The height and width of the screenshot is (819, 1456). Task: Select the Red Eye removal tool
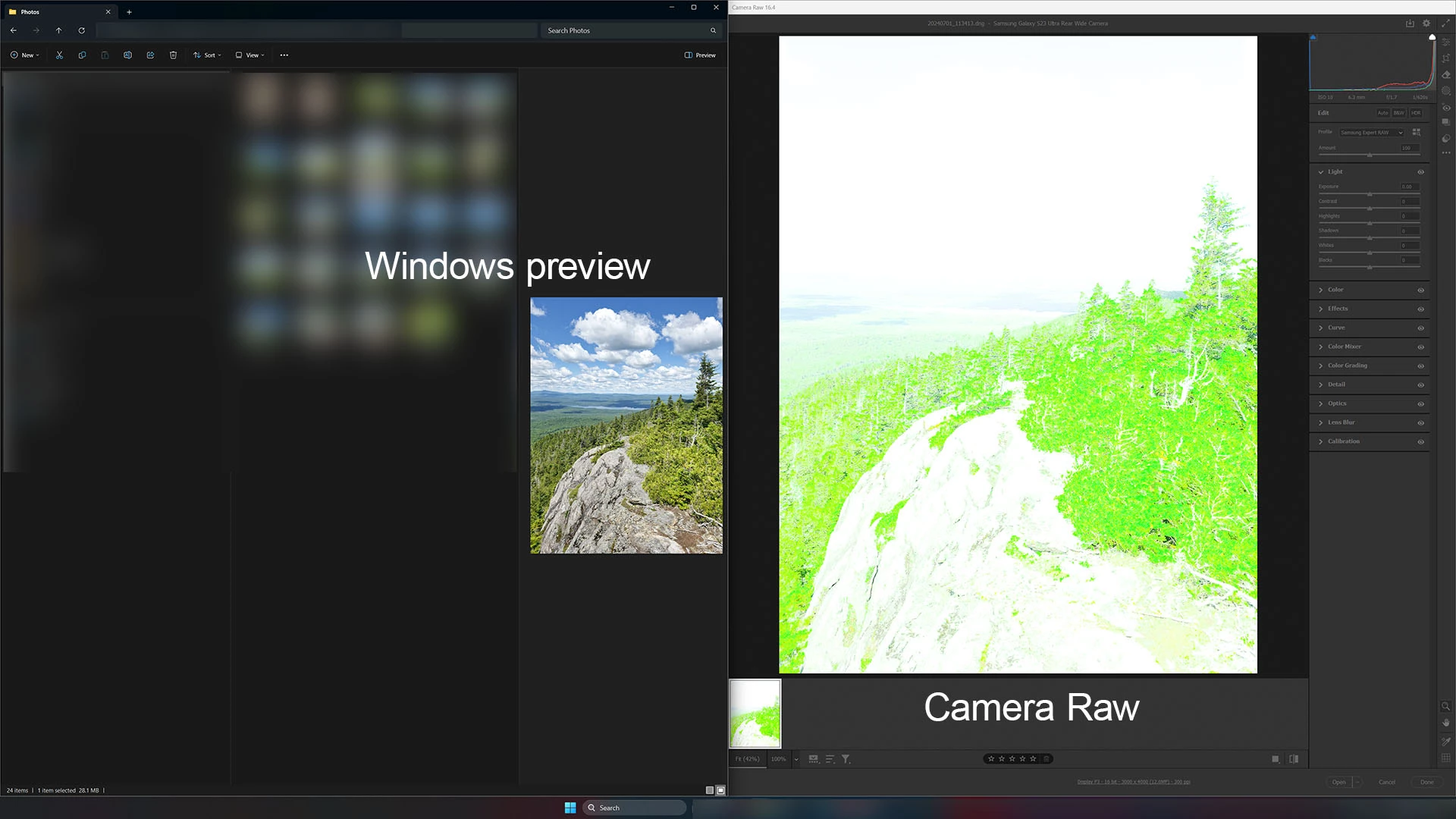coord(1446,108)
